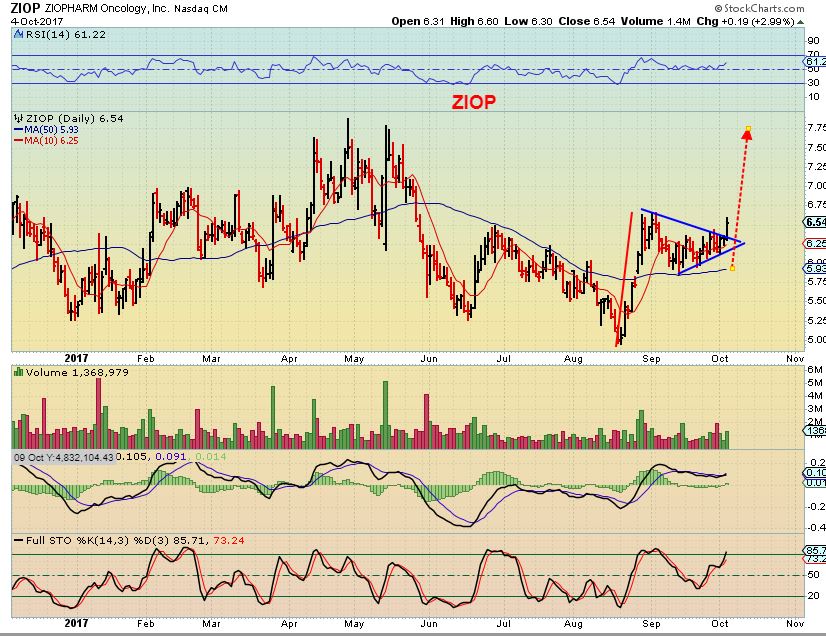Click the red ZIOP text above the price chart
The image size is (826, 636).
coord(474,102)
